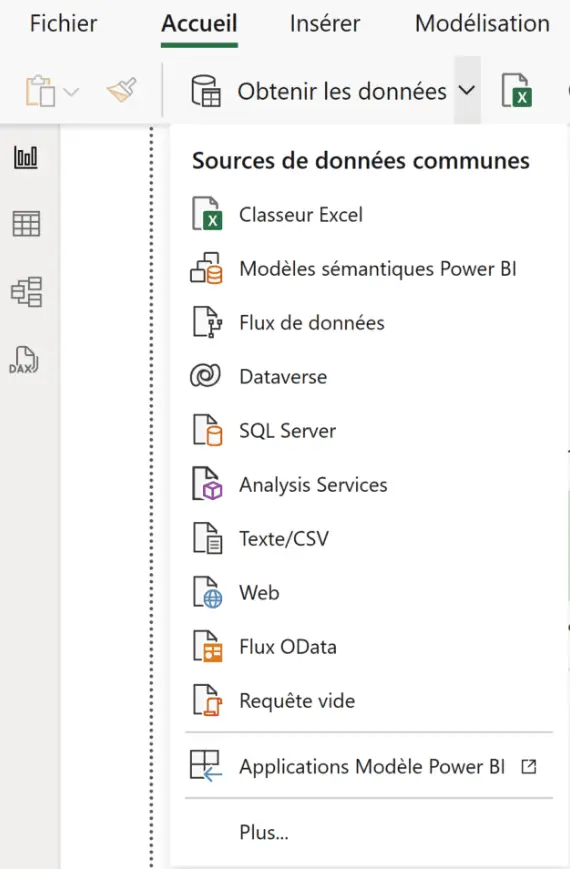The width and height of the screenshot is (570, 869).
Task: Click the SQL Server database icon
Action: 207,430
